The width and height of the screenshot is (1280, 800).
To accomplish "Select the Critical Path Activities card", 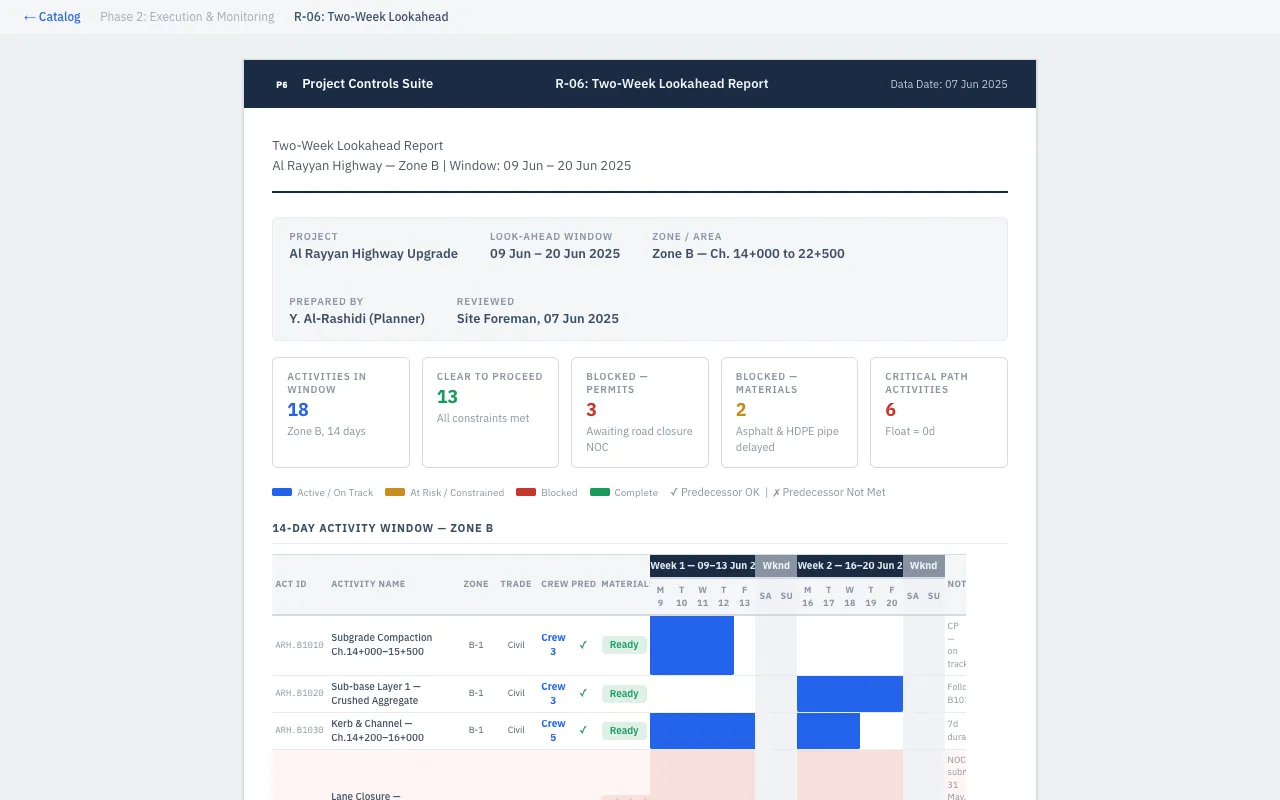I will click(938, 412).
